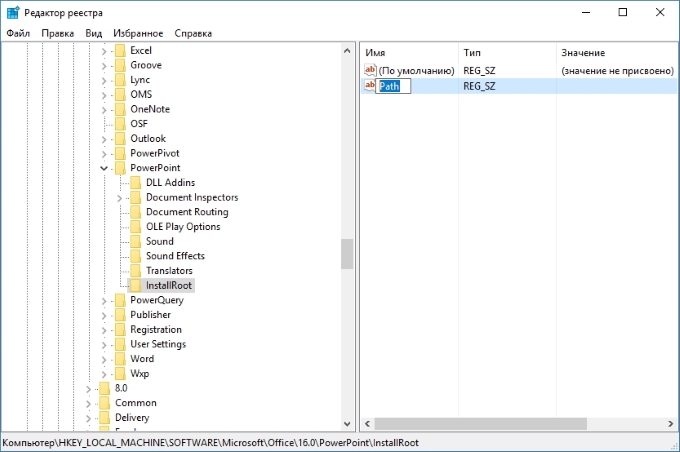Click the Publisher folder icon
Screen dimensions: 680x452
coord(120,315)
